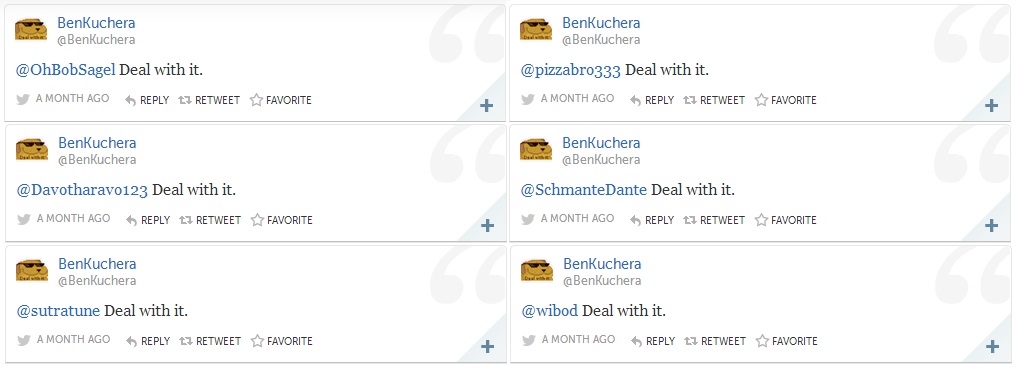This screenshot has width=1016, height=369.
Task: Click reply arrow on the @OhBobSagel tweet
Action: tap(130, 101)
